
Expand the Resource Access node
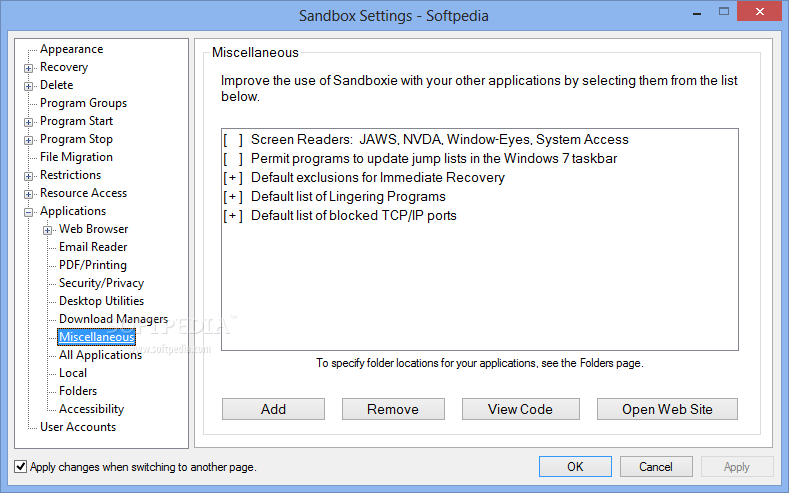(29, 194)
